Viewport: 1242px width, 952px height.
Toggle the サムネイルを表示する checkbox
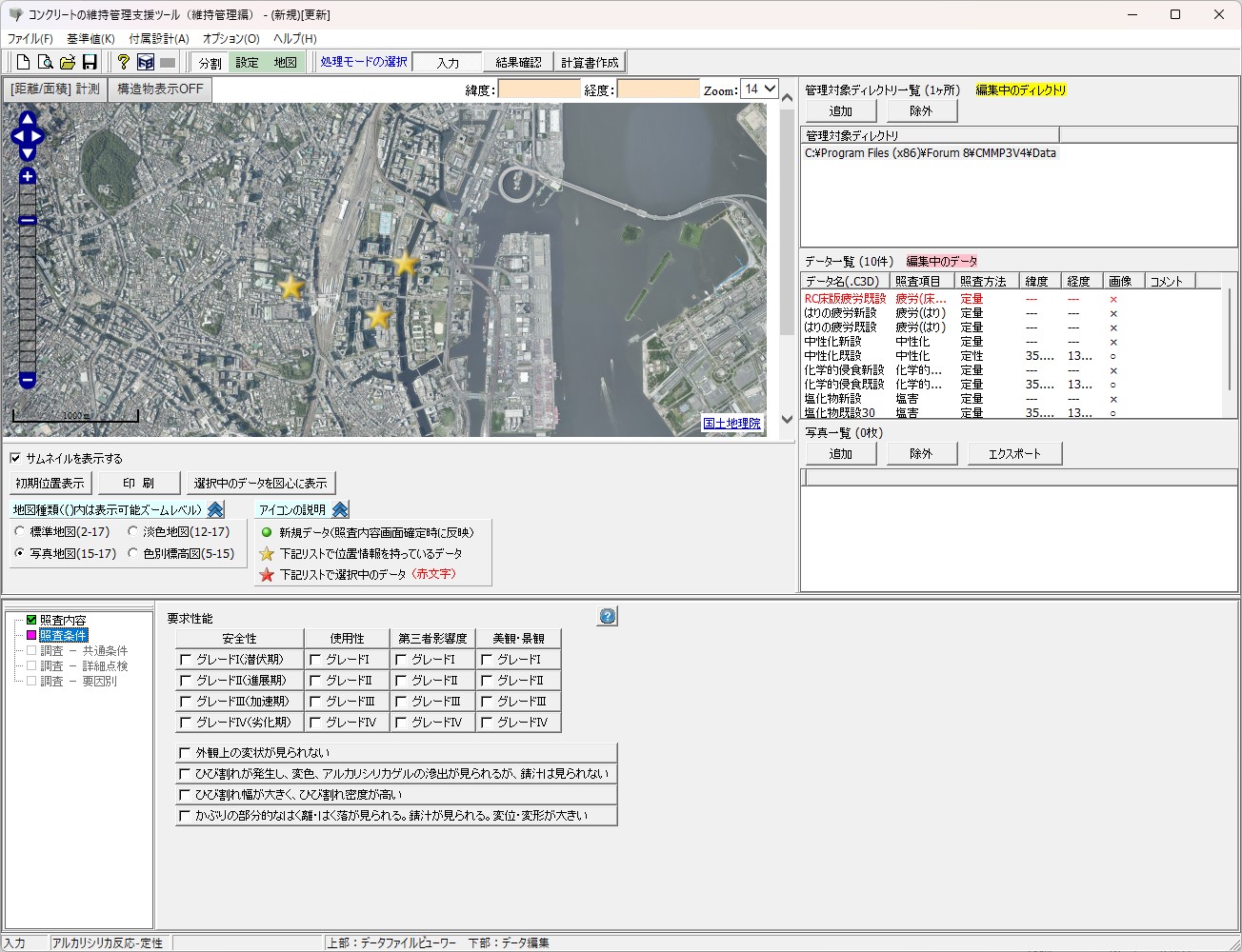15,459
